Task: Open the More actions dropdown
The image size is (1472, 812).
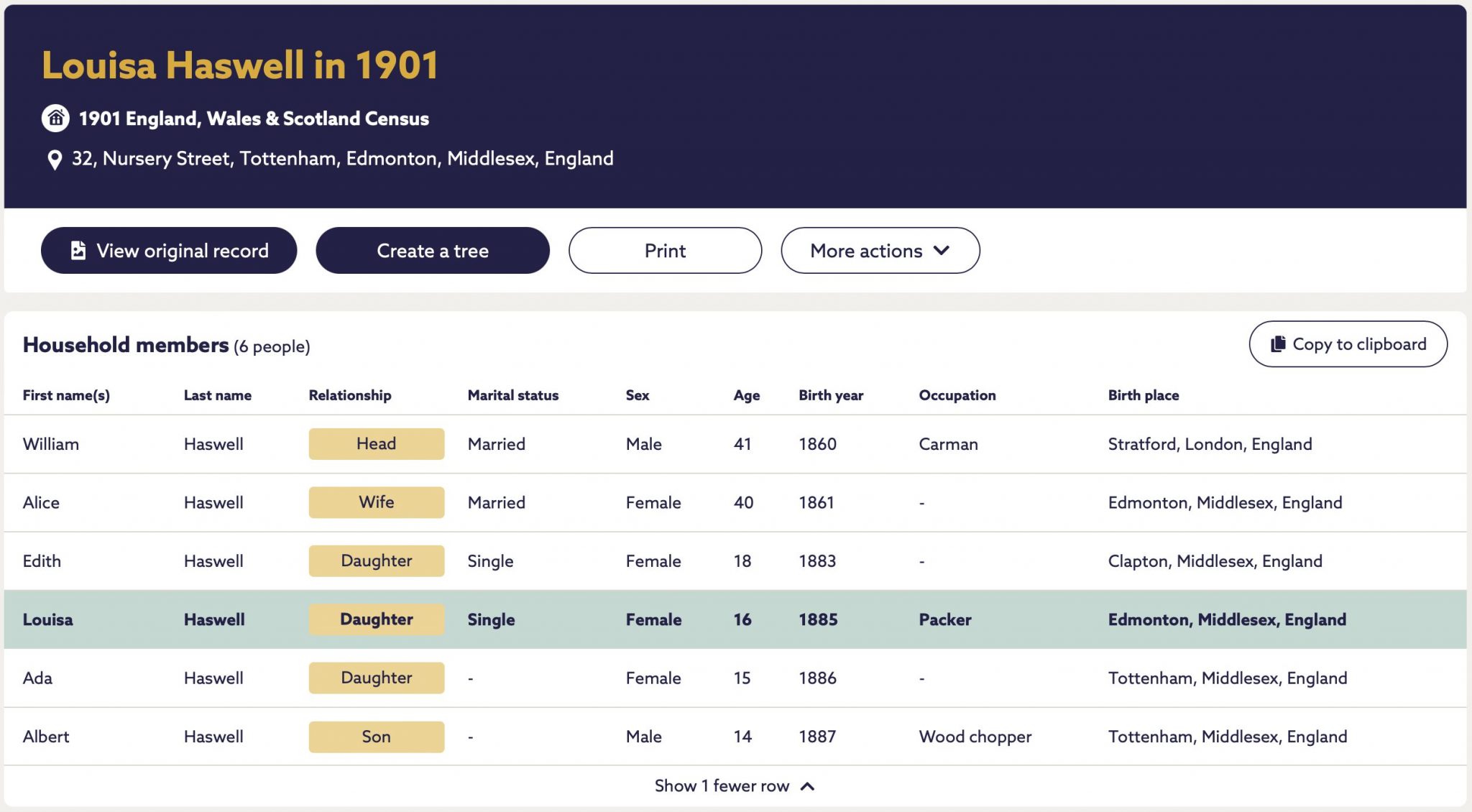Action: pos(880,250)
